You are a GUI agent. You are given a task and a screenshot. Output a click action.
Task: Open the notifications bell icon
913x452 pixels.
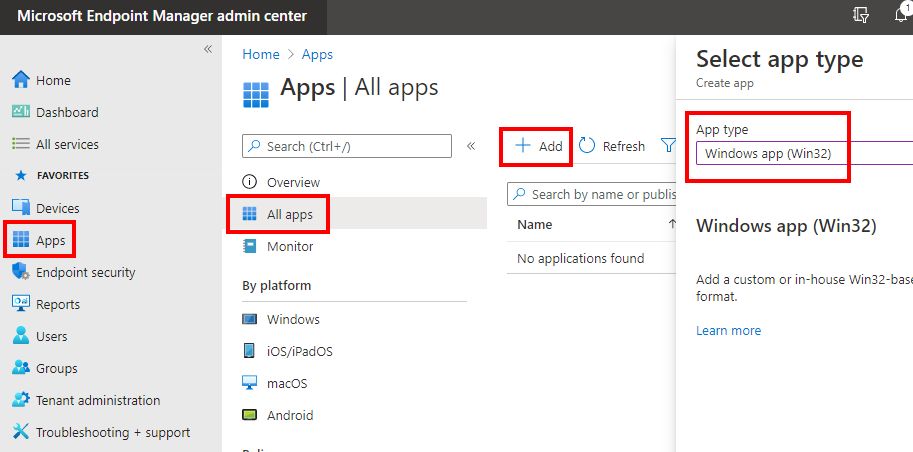901,15
